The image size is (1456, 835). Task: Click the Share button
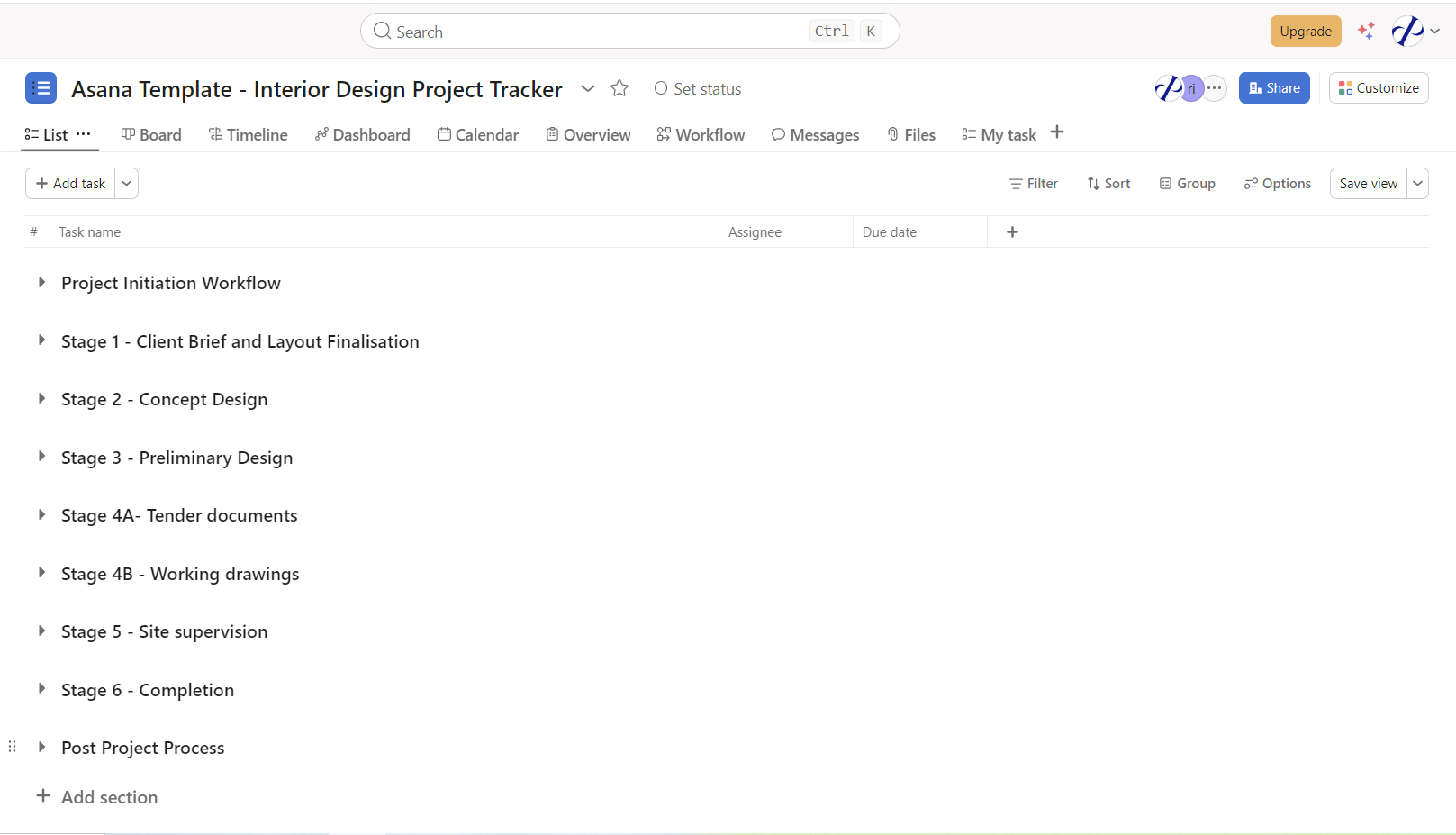click(1274, 88)
